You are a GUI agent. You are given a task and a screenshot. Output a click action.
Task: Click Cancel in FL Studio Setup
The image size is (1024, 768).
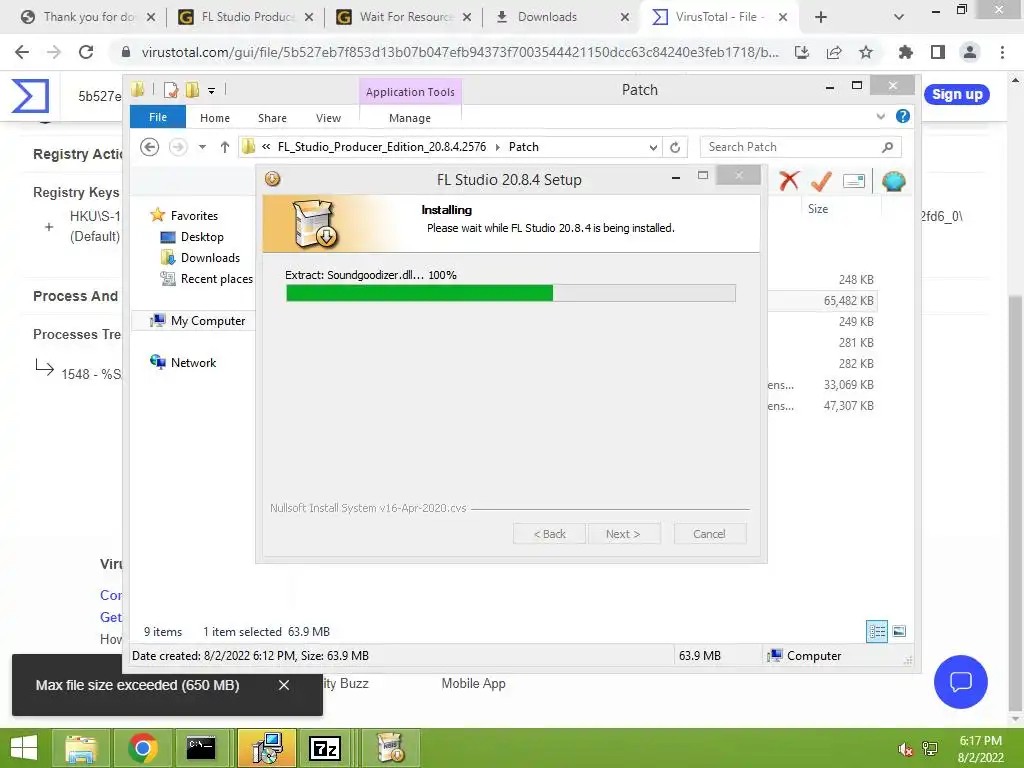pos(709,534)
